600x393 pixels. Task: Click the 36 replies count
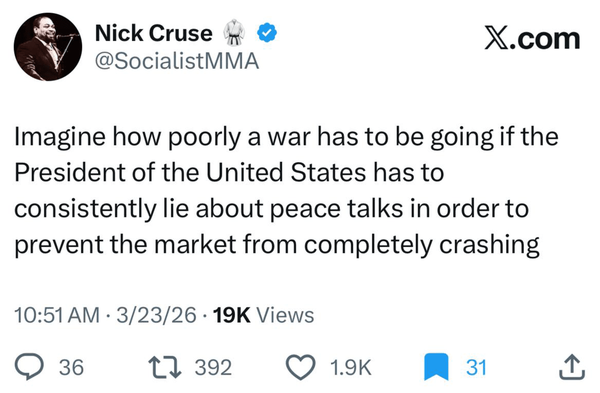click(x=72, y=367)
